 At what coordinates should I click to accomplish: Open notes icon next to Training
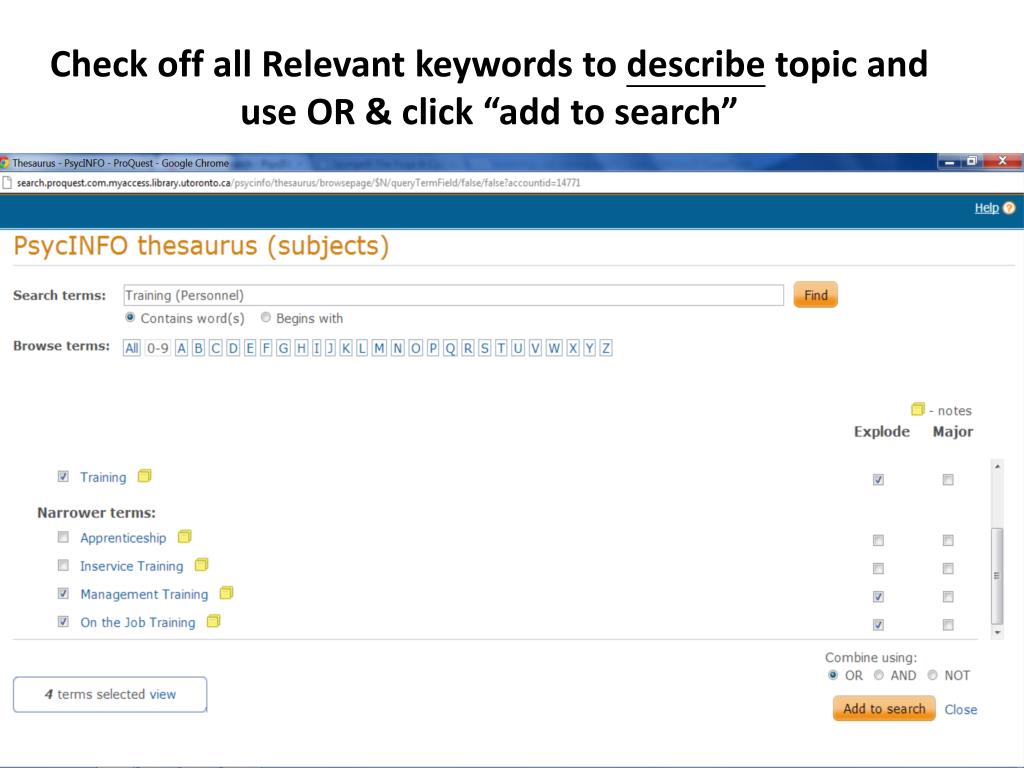pyautogui.click(x=144, y=476)
